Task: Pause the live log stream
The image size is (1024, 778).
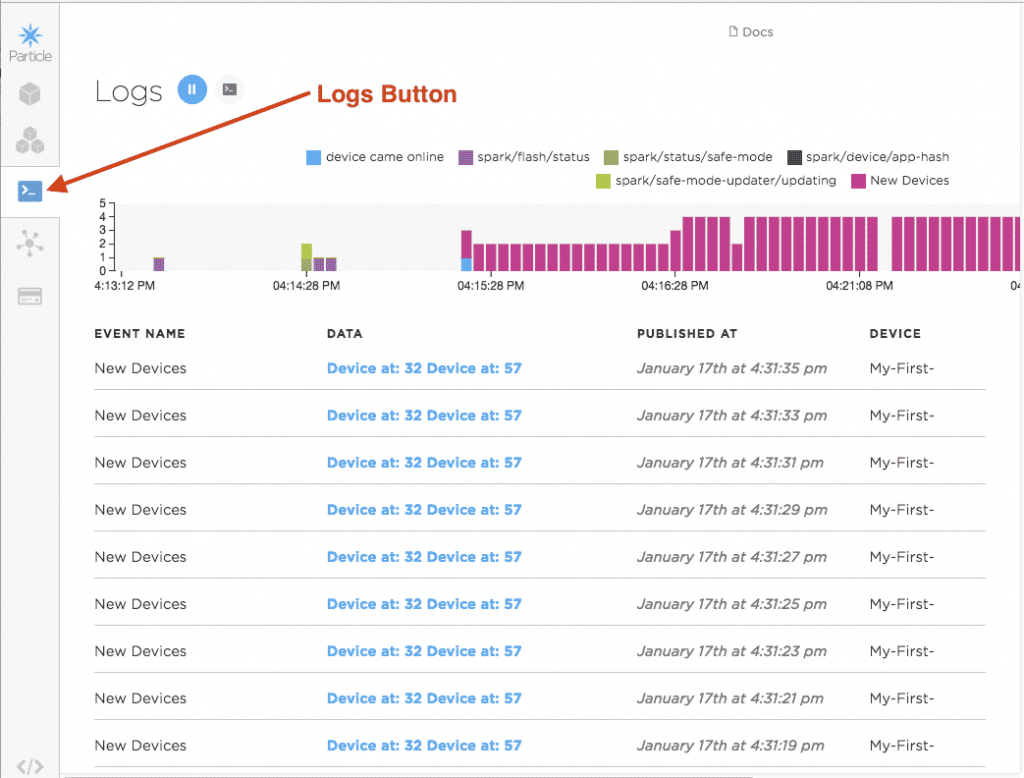Action: click(192, 89)
